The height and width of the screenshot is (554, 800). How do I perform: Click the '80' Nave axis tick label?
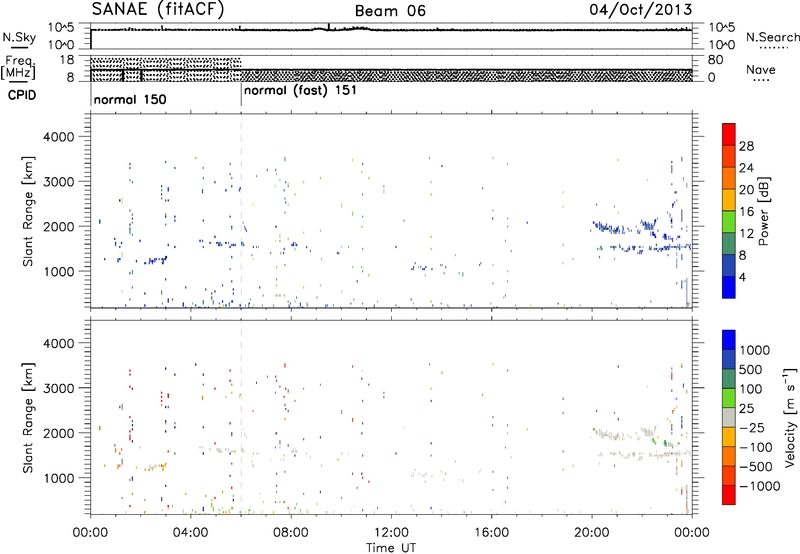point(715,60)
